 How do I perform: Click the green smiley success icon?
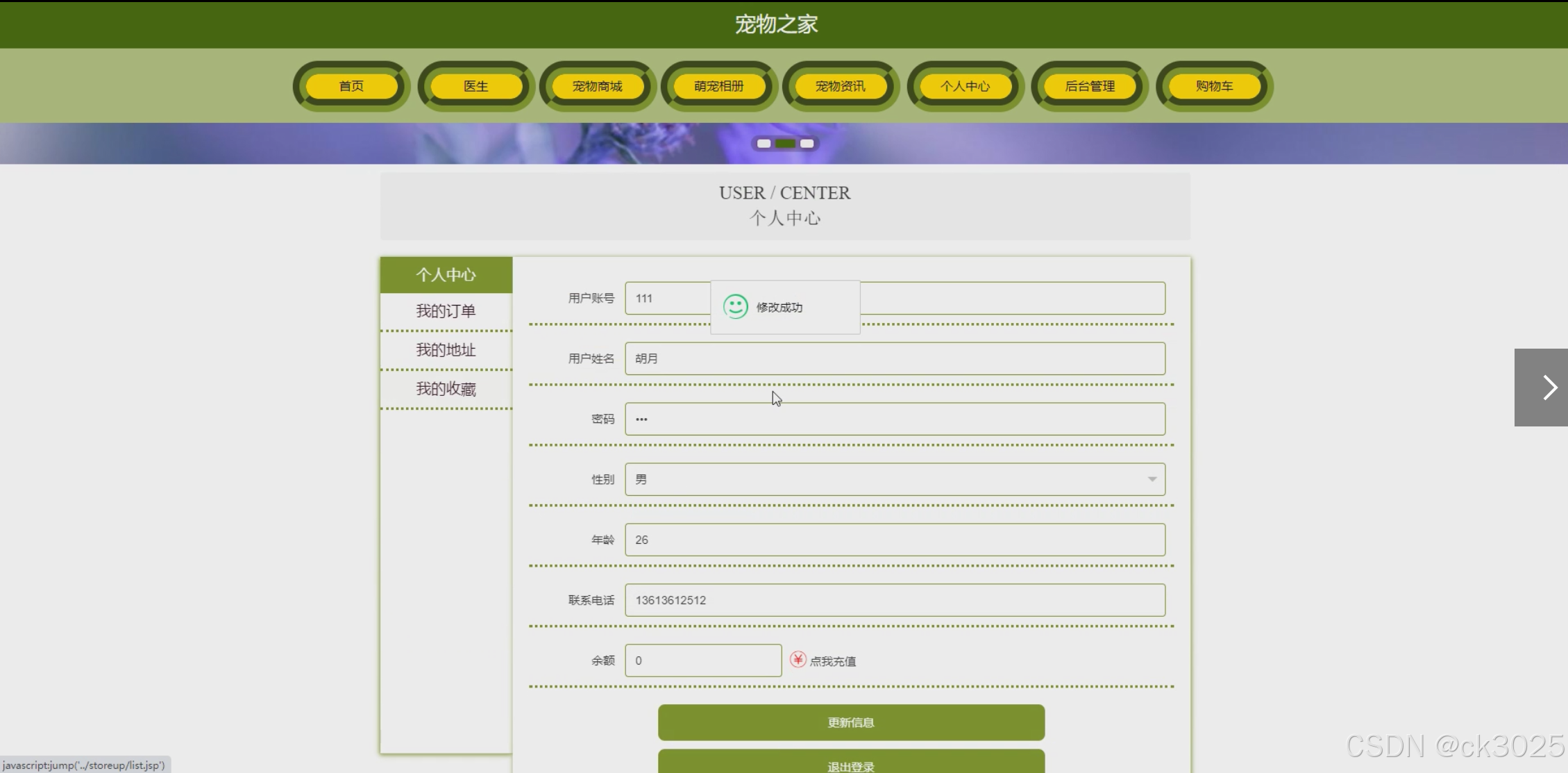[x=735, y=306]
